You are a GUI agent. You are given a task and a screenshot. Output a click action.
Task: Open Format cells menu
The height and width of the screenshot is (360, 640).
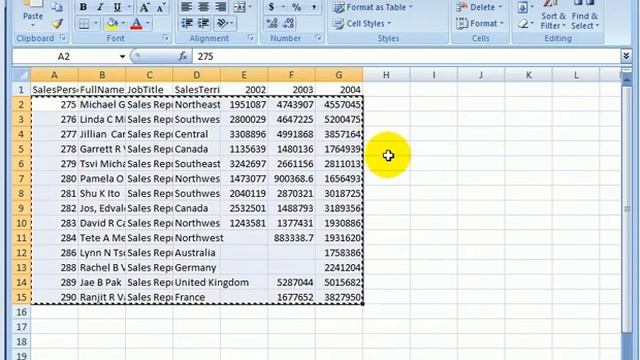pyautogui.click(x=480, y=24)
